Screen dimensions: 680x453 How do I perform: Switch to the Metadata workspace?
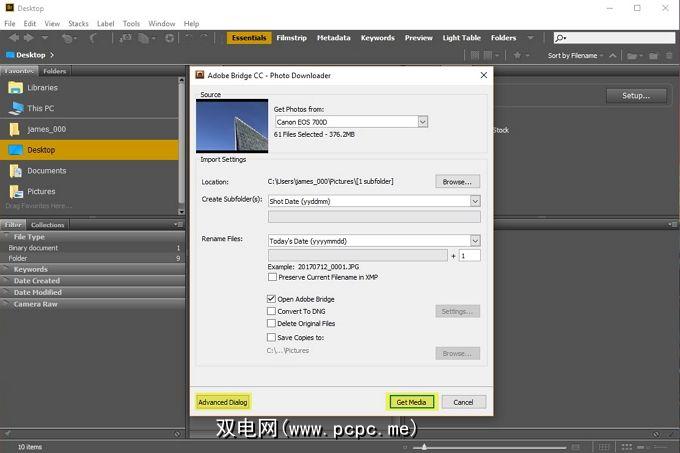coord(333,38)
